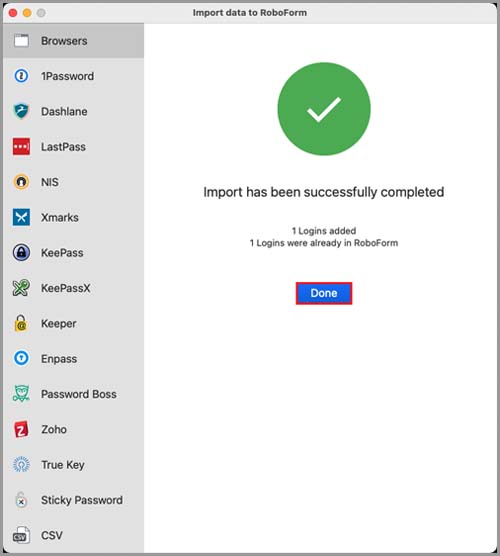Choose the Enpass icon
500x556 pixels.
pyautogui.click(x=21, y=358)
